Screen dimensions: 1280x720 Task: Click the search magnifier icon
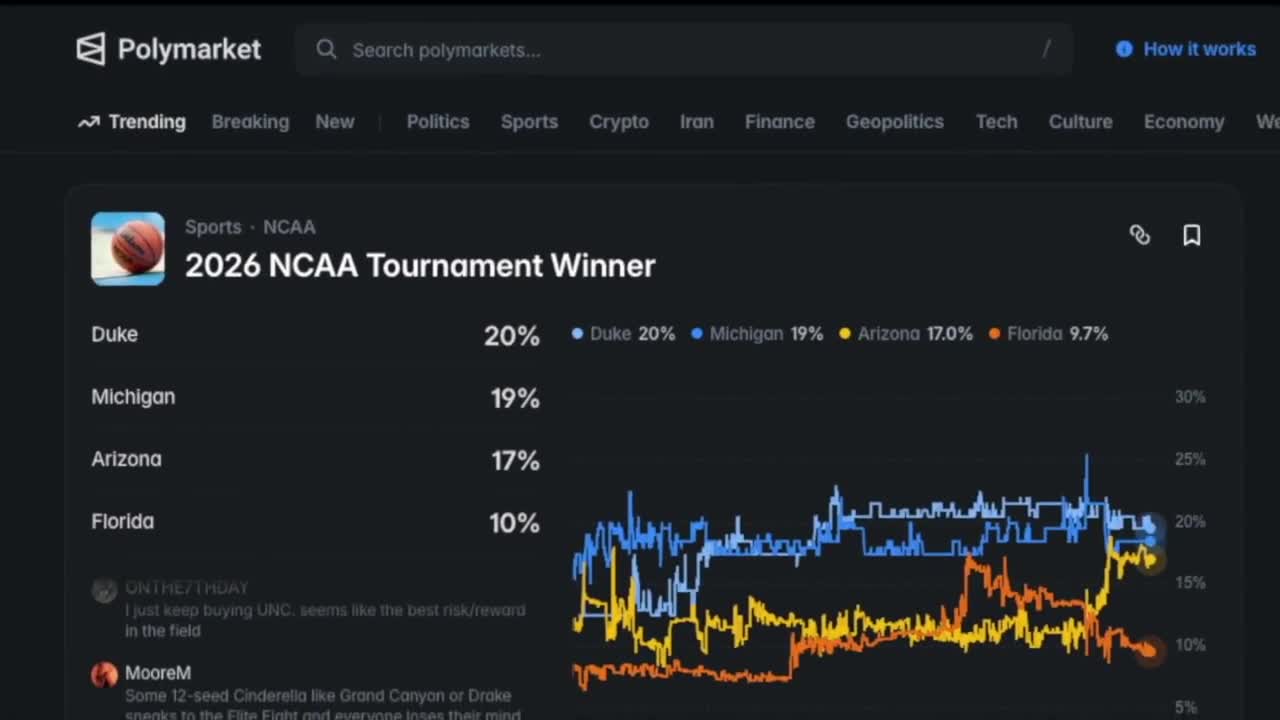coord(326,49)
